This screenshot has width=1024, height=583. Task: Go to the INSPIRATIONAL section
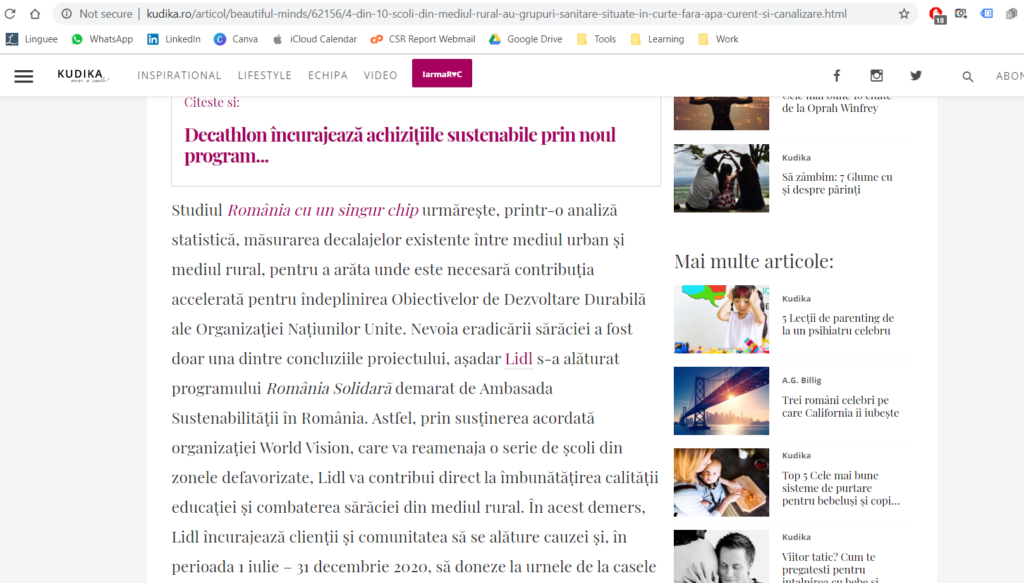[x=179, y=76]
